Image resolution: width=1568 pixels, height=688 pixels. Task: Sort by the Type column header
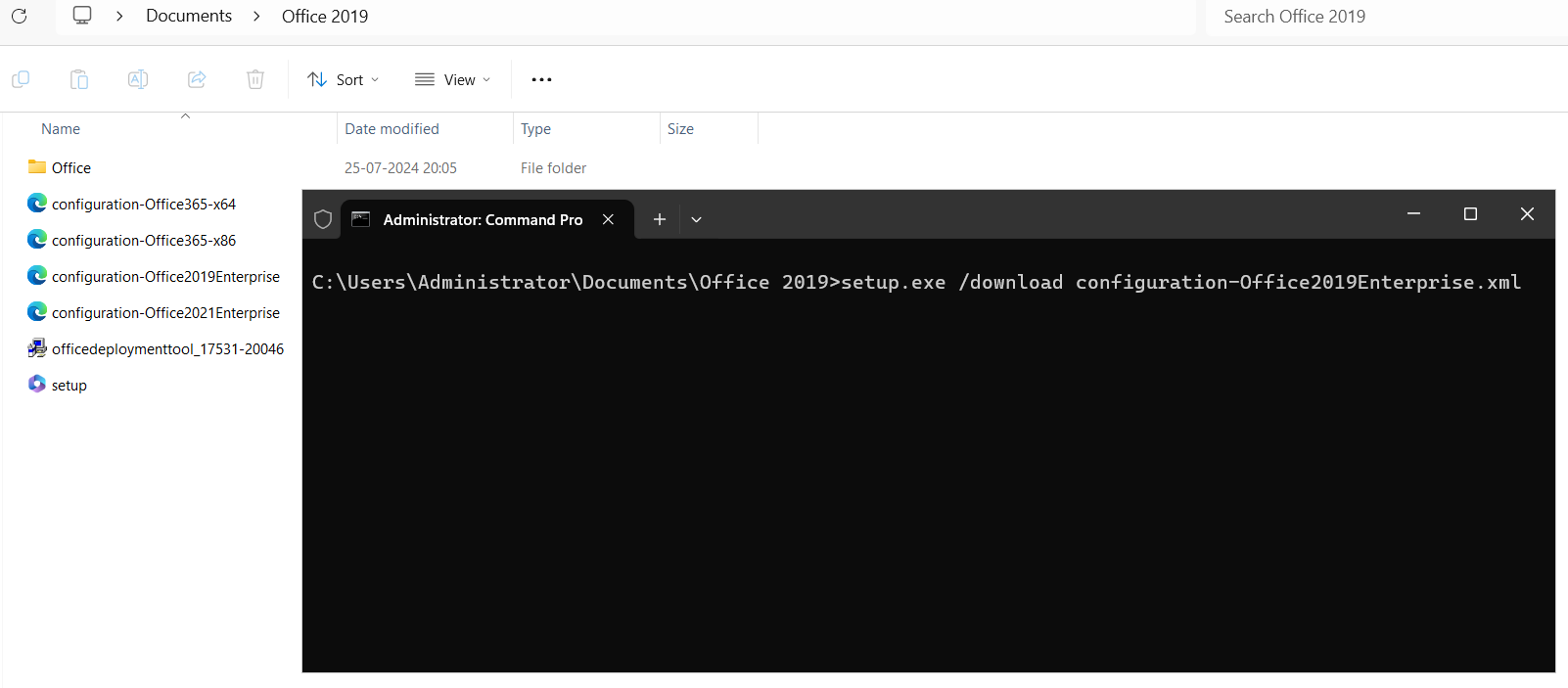pos(535,129)
